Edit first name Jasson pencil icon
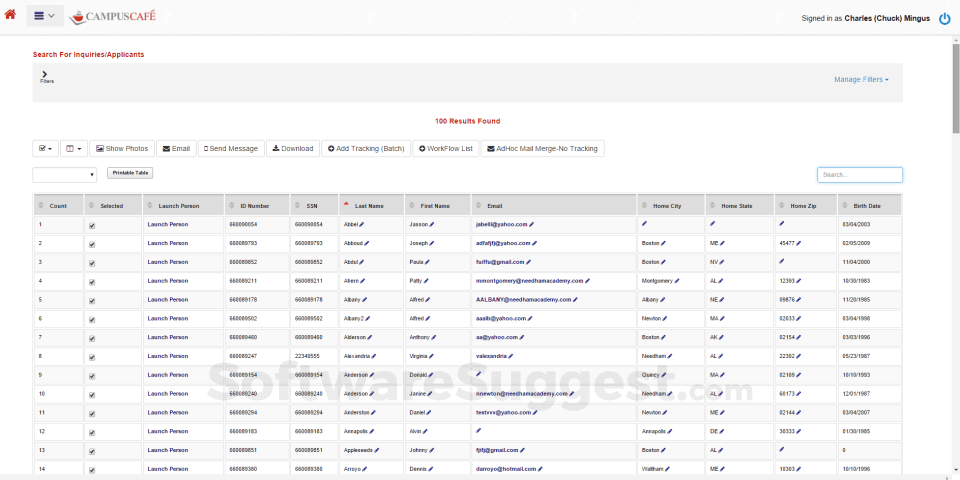The width and height of the screenshot is (960, 480). click(432, 225)
